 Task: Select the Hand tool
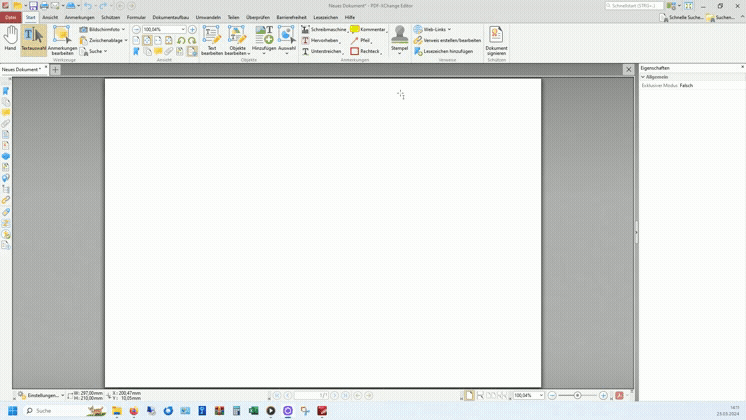pos(10,38)
